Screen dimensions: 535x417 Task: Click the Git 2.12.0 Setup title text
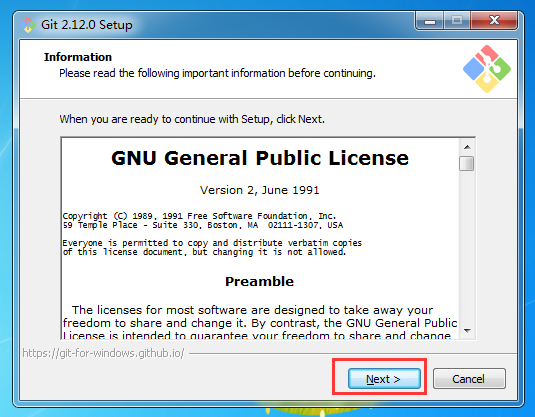(x=87, y=25)
